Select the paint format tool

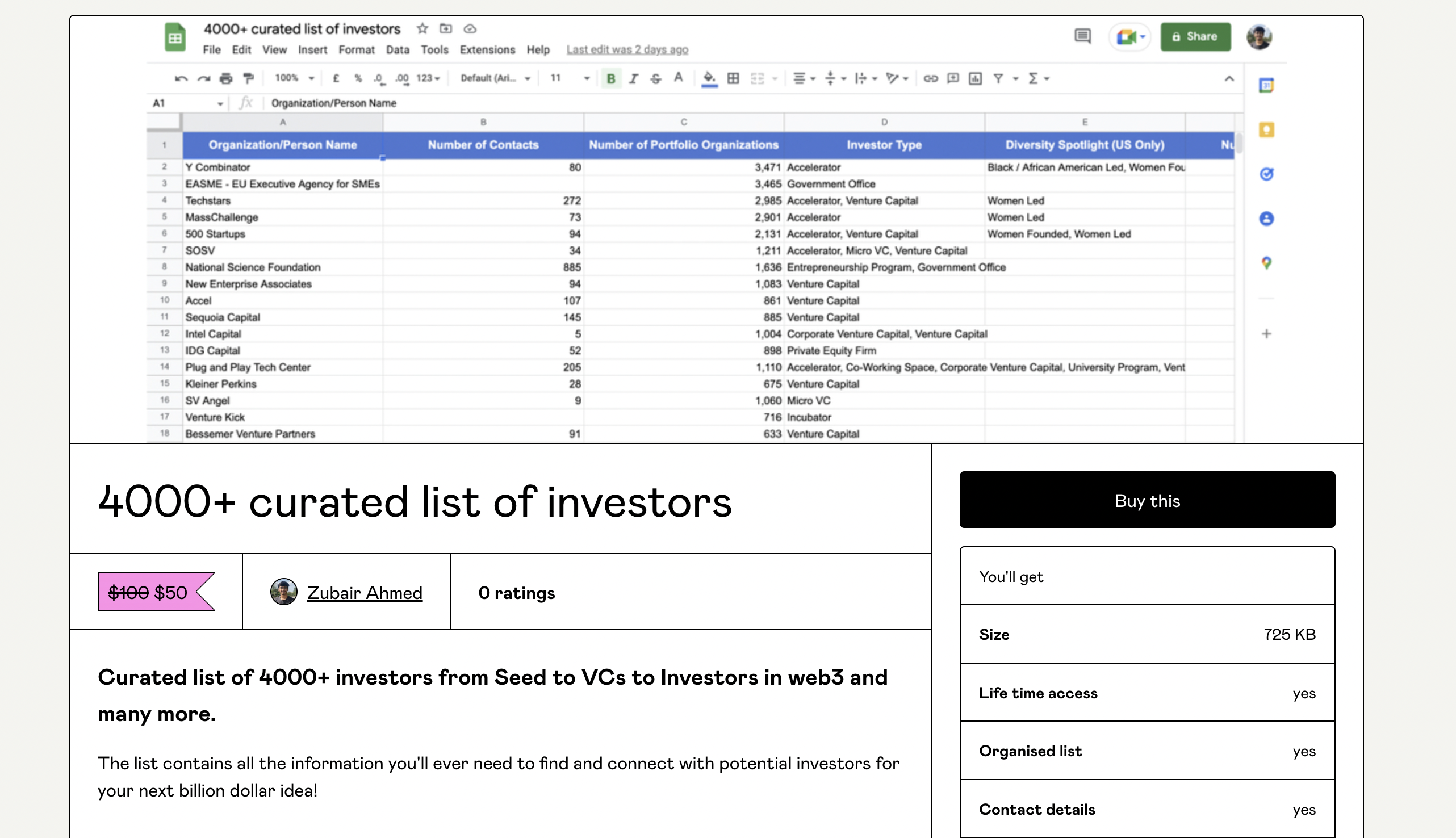249,78
